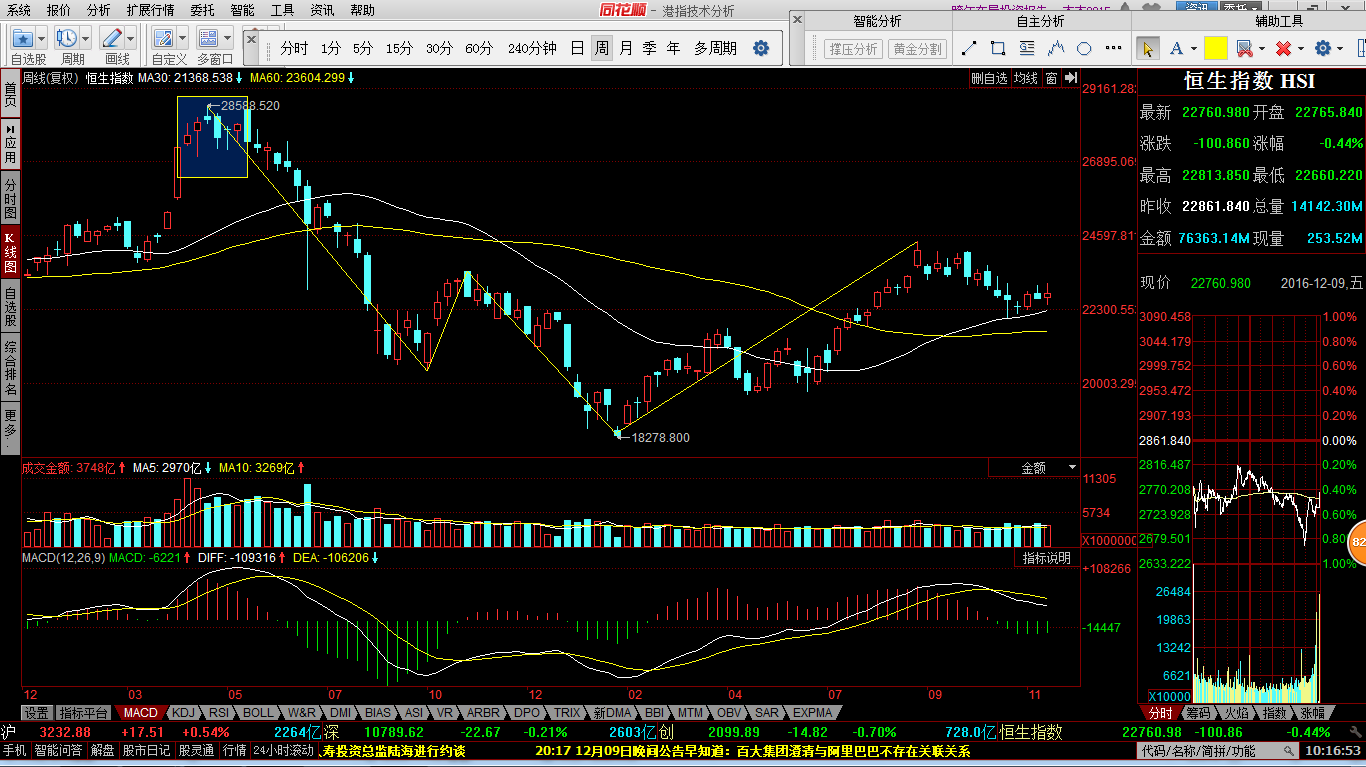
Task: Open the 报价 menu
Action: pyautogui.click(x=59, y=10)
